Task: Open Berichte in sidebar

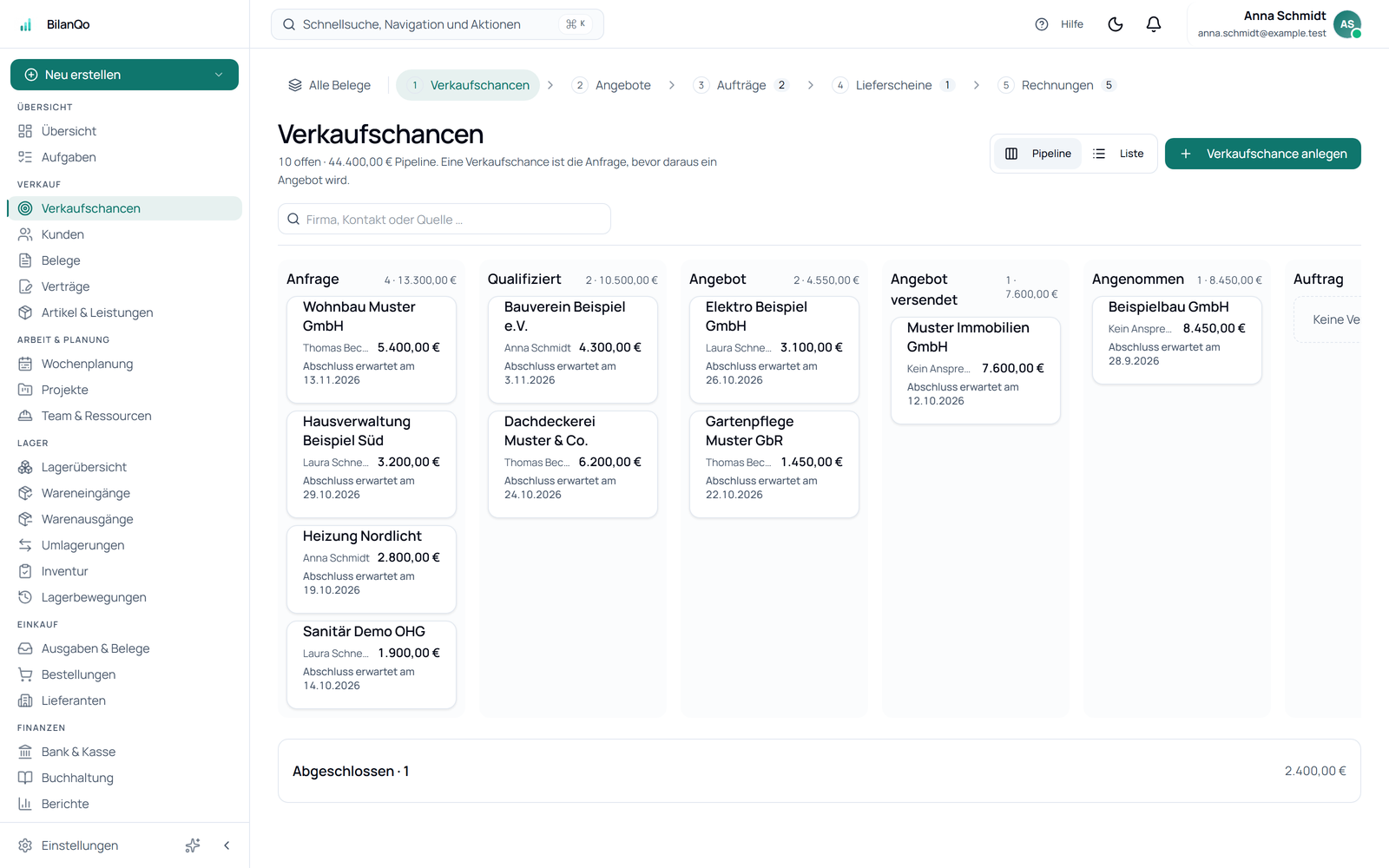Action: coord(125,804)
